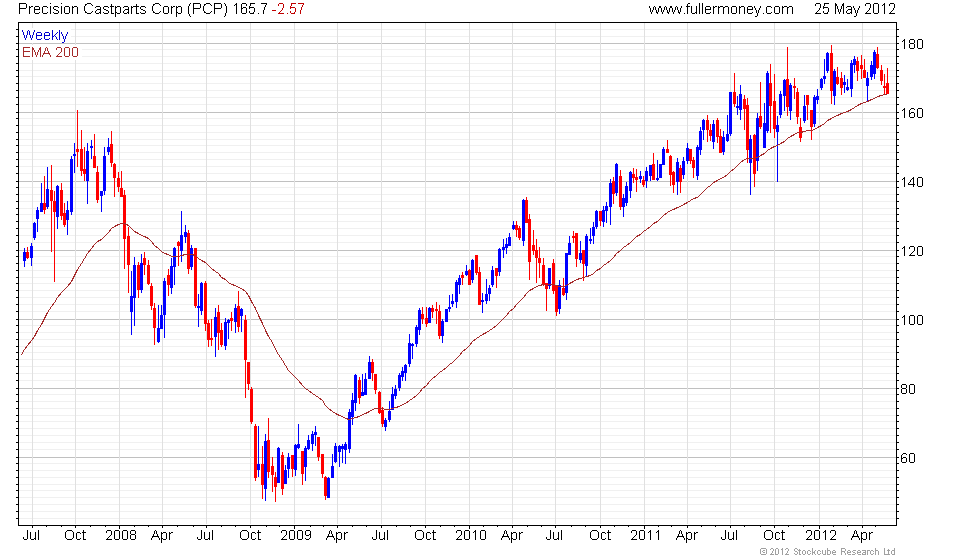Click the Apr label just after 2012

click(862, 536)
